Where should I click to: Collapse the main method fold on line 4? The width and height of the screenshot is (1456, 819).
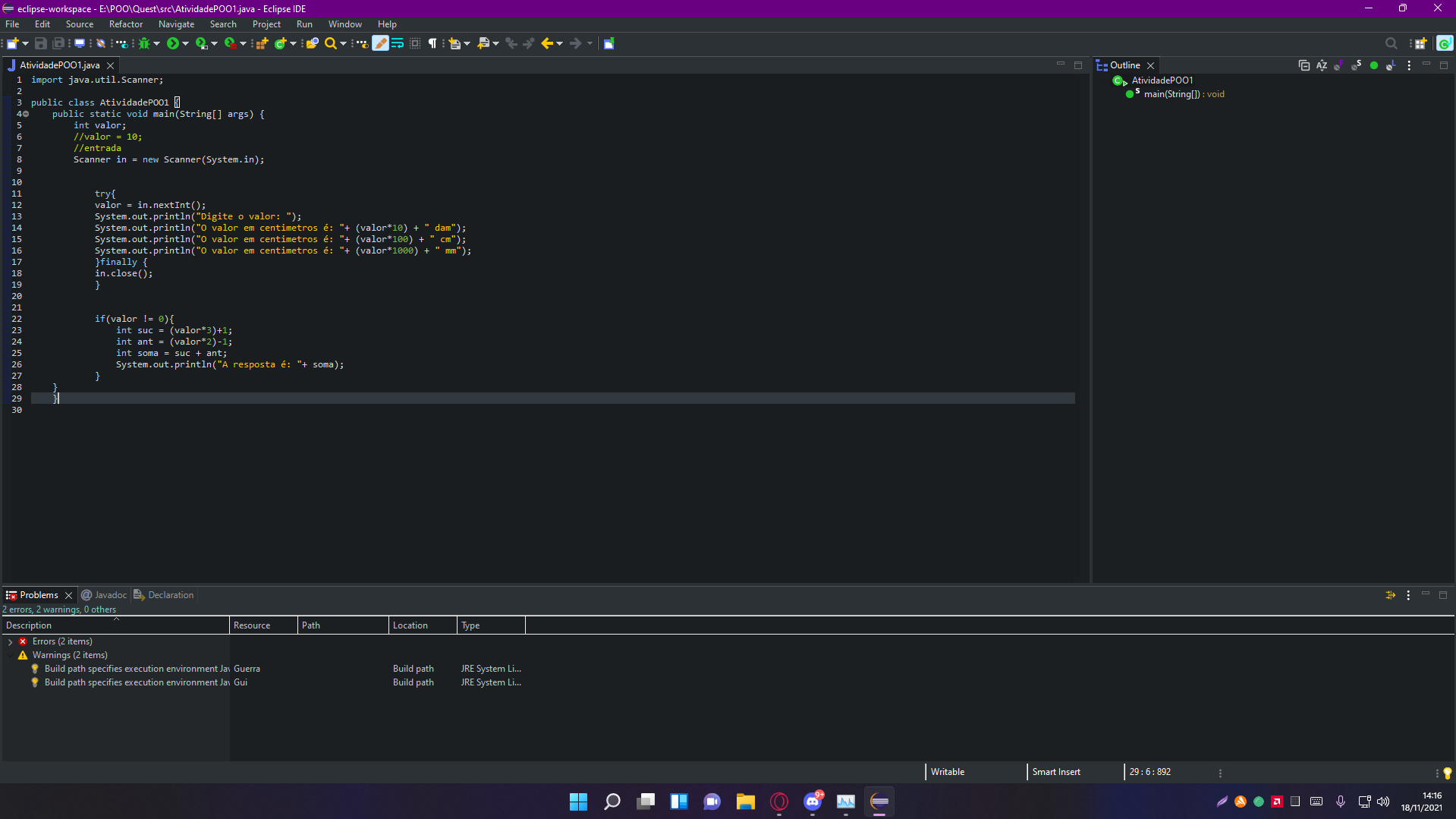[x=25, y=114]
